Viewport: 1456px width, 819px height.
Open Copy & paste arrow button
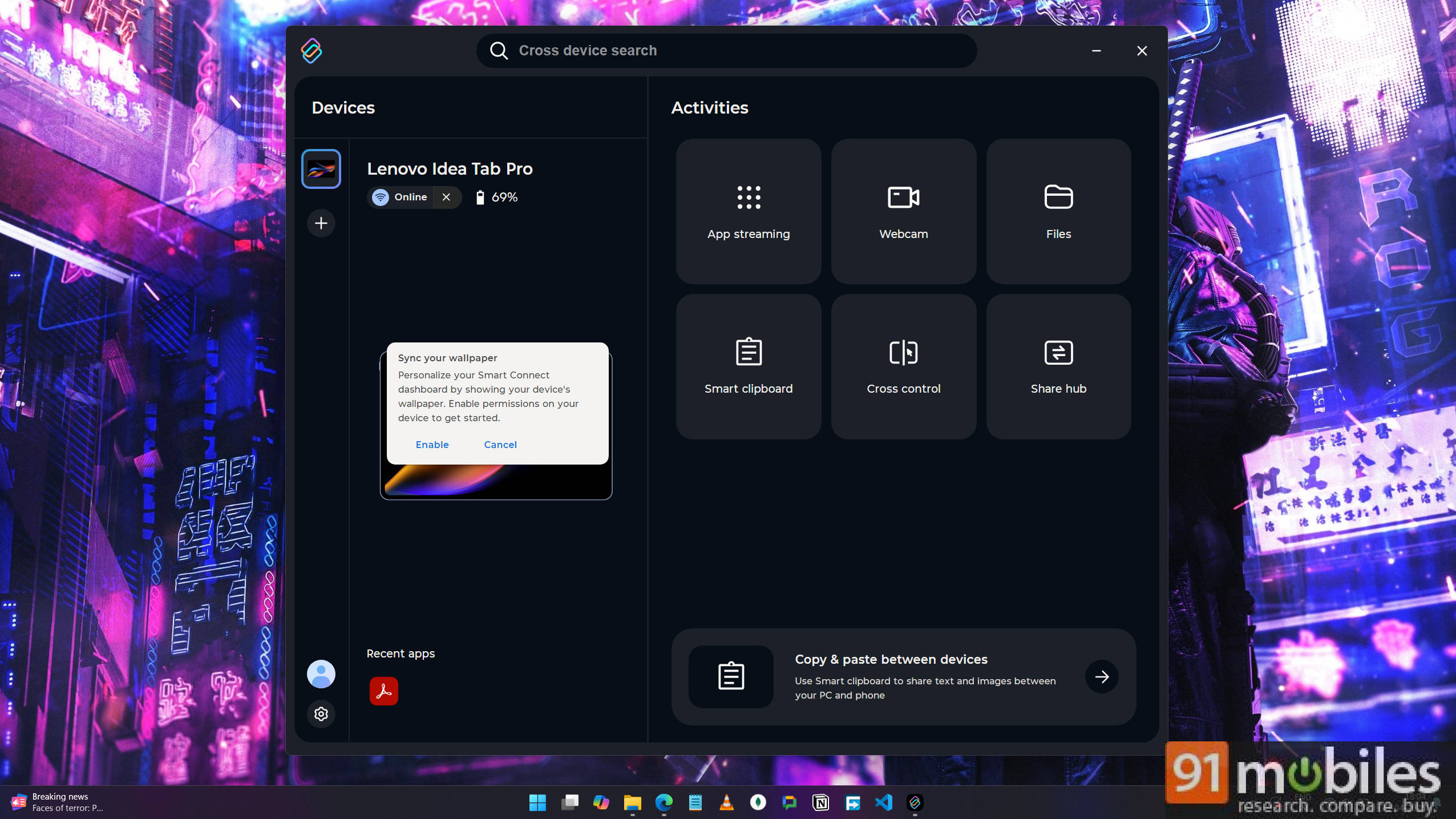pos(1102,677)
